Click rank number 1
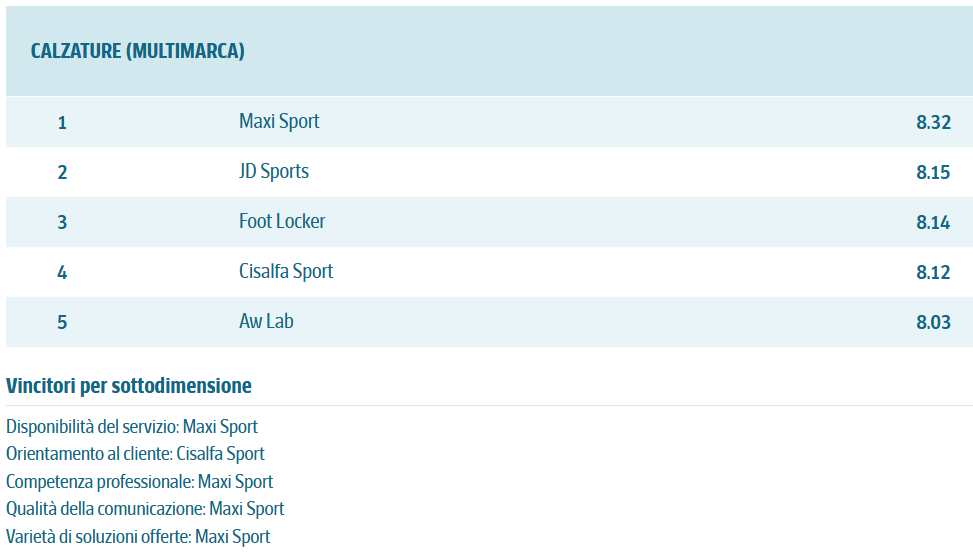Image resolution: width=973 pixels, height=556 pixels. pyautogui.click(x=62, y=123)
